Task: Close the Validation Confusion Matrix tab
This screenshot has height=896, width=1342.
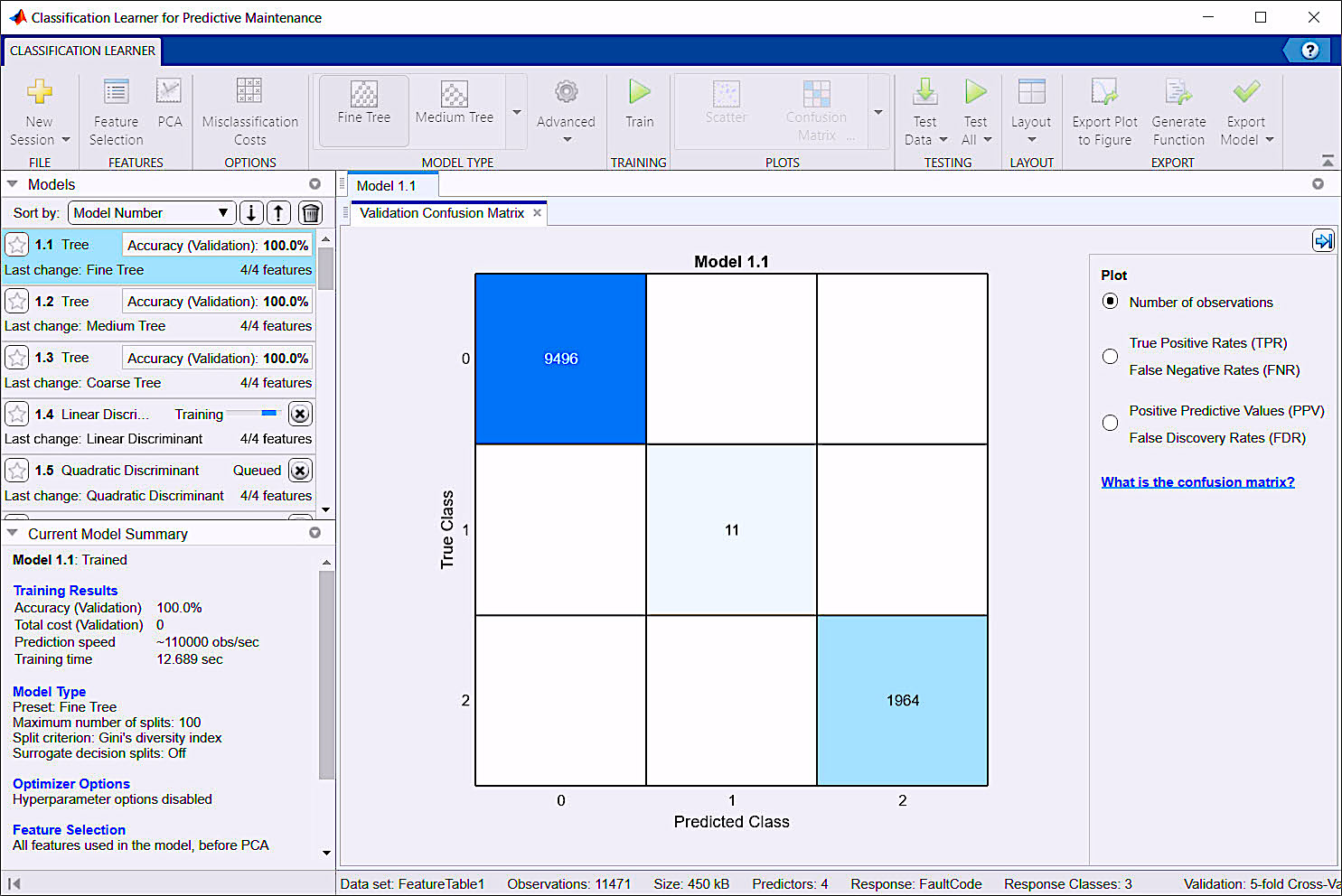Action: (x=537, y=213)
